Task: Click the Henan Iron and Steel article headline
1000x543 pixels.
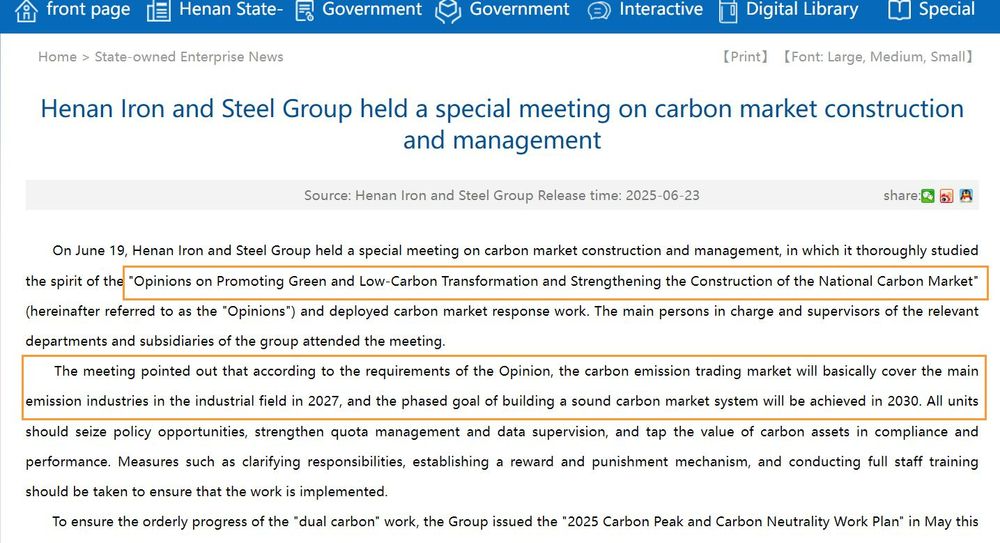Action: (x=502, y=124)
